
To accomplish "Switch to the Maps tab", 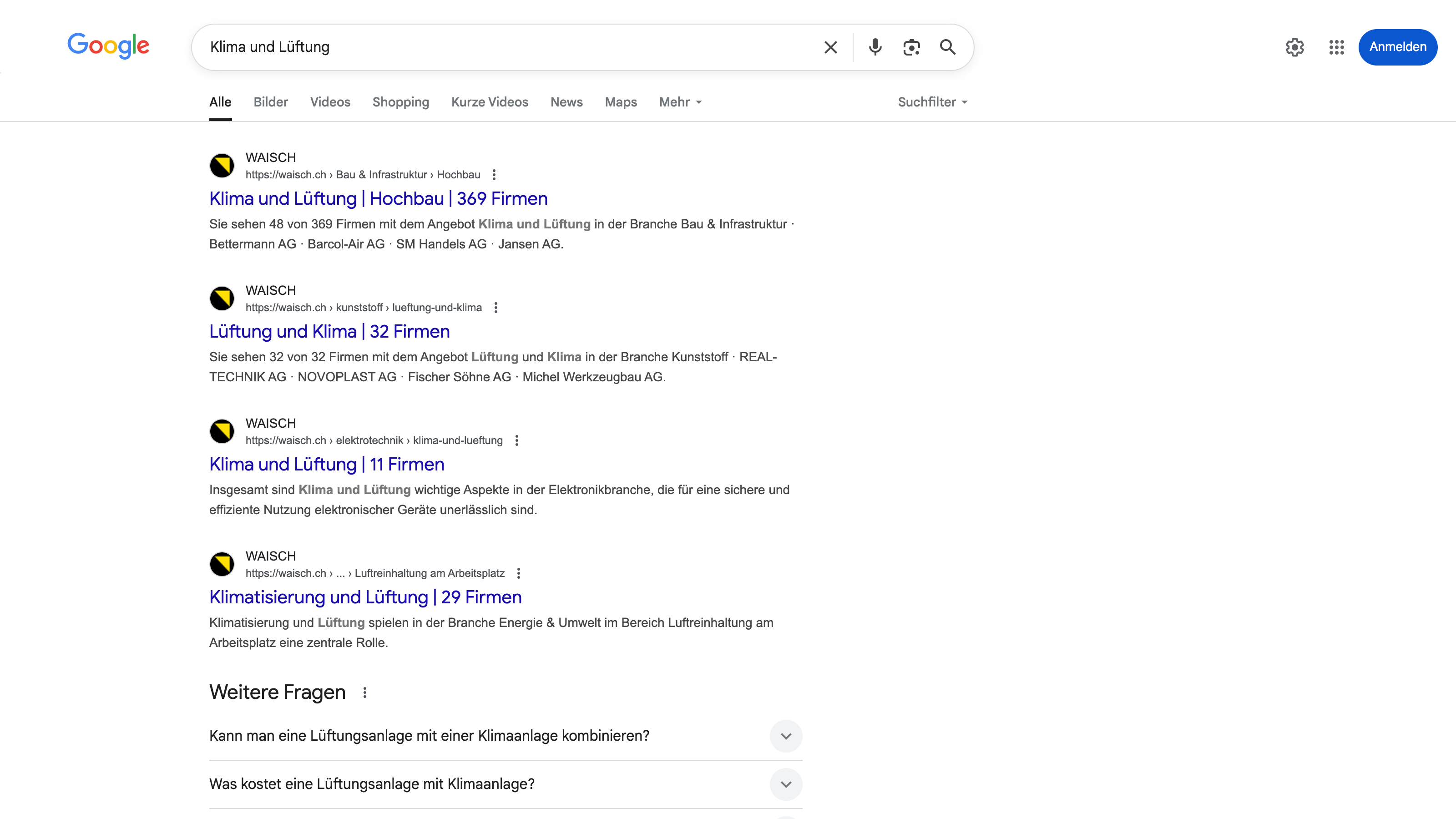I will point(621,102).
